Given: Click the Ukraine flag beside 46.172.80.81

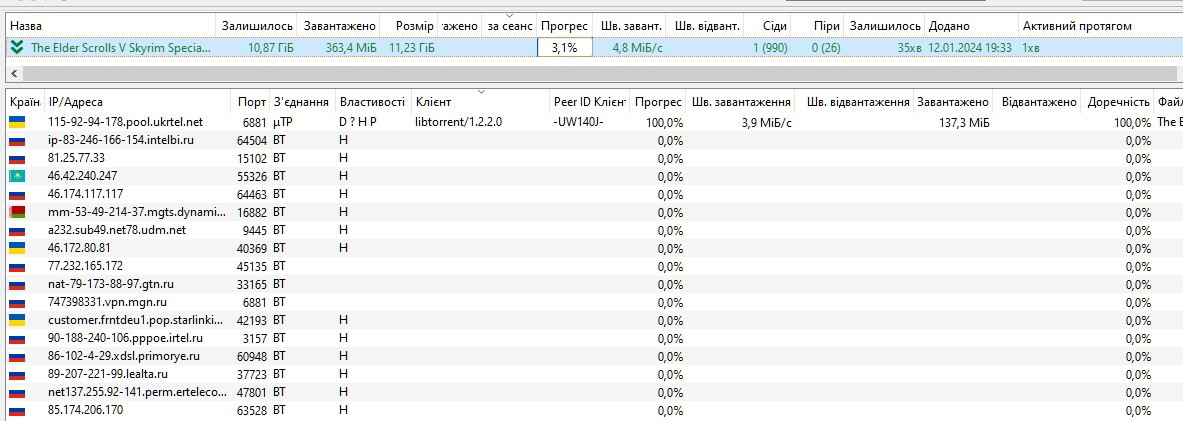Looking at the screenshot, I should (x=17, y=248).
